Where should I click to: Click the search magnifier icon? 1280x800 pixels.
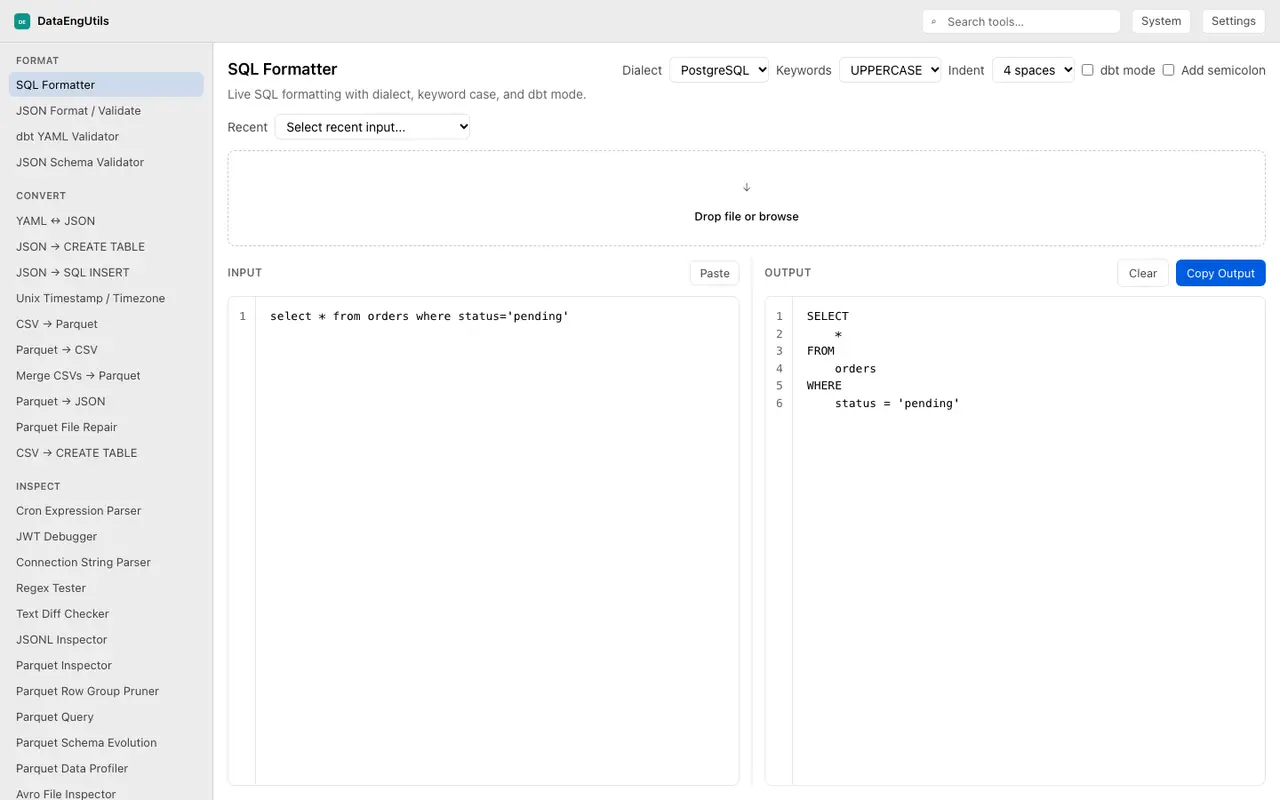[934, 22]
